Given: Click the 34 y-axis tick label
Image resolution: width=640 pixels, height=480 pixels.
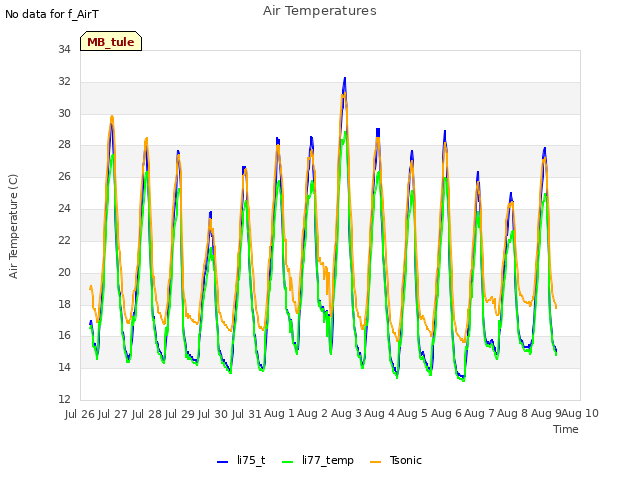Looking at the screenshot, I should [x=64, y=50].
